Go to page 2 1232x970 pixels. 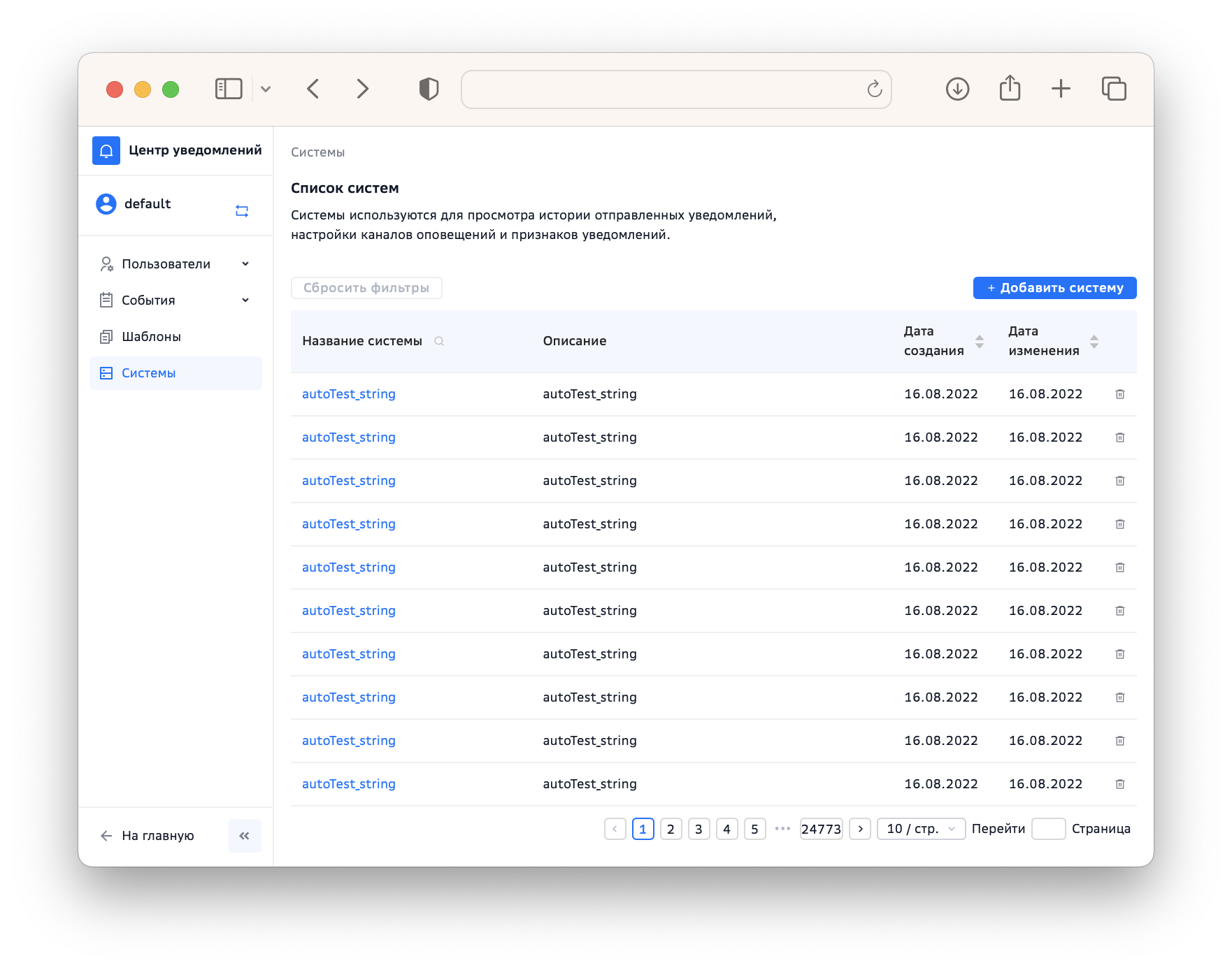click(x=671, y=829)
